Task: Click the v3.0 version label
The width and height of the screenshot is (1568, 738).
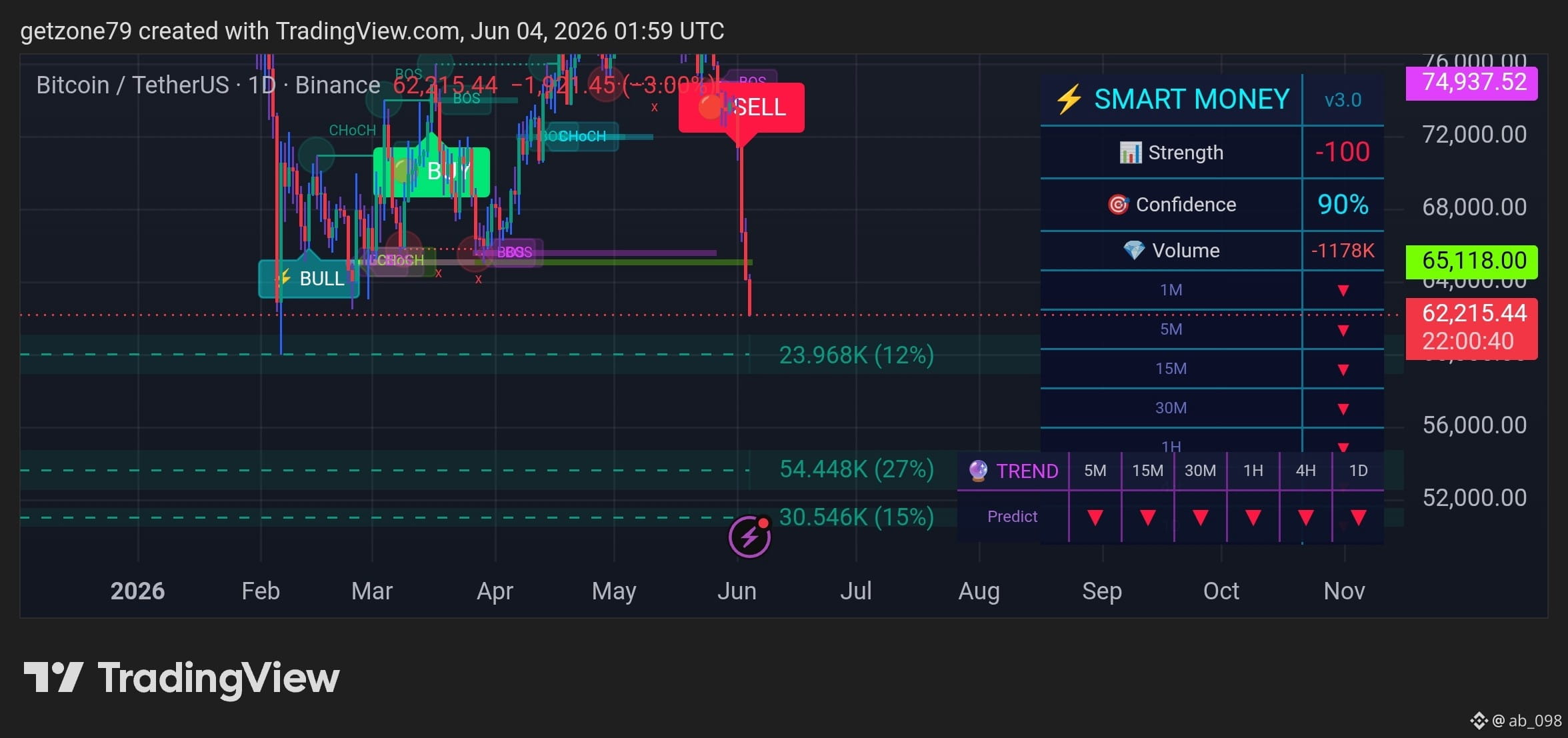Action: 1343,100
